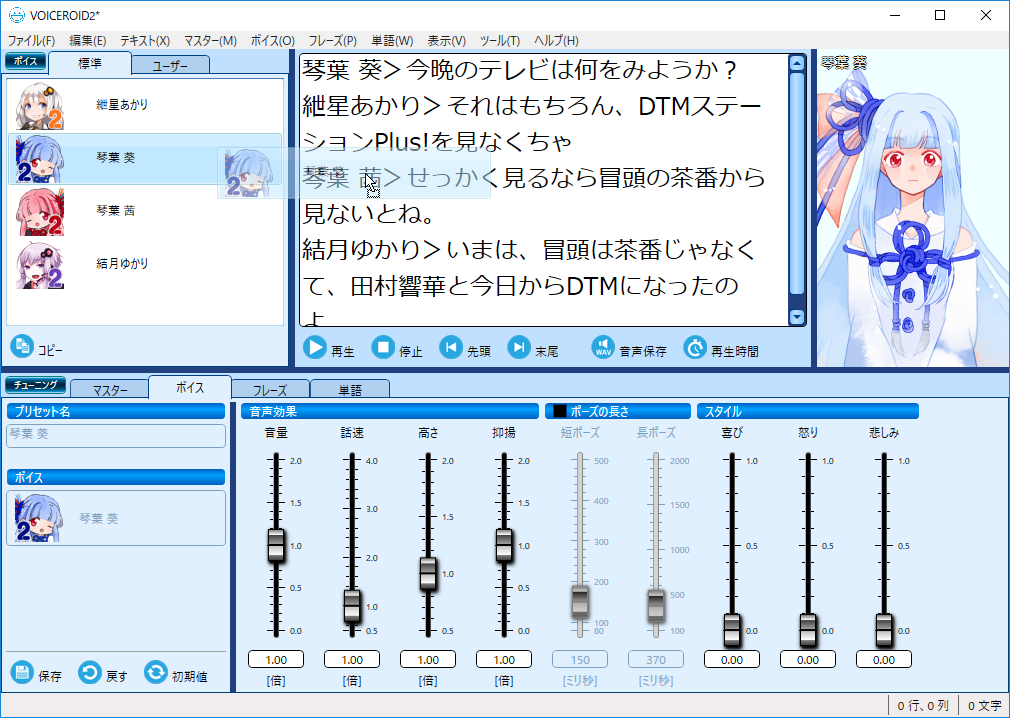
Task: Open the 単語(W) menu
Action: tap(392, 41)
